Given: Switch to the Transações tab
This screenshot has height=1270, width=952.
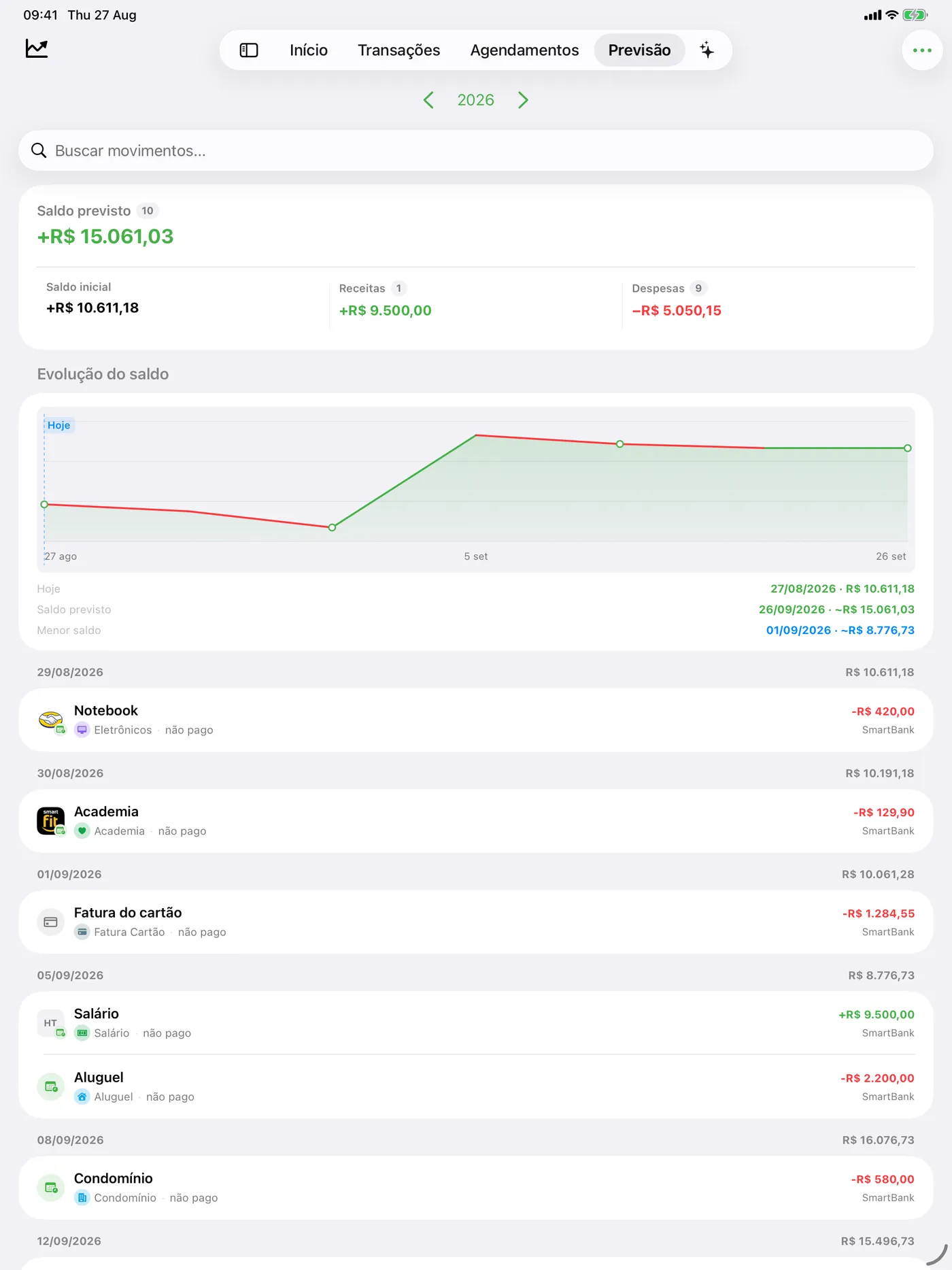Looking at the screenshot, I should click(399, 50).
